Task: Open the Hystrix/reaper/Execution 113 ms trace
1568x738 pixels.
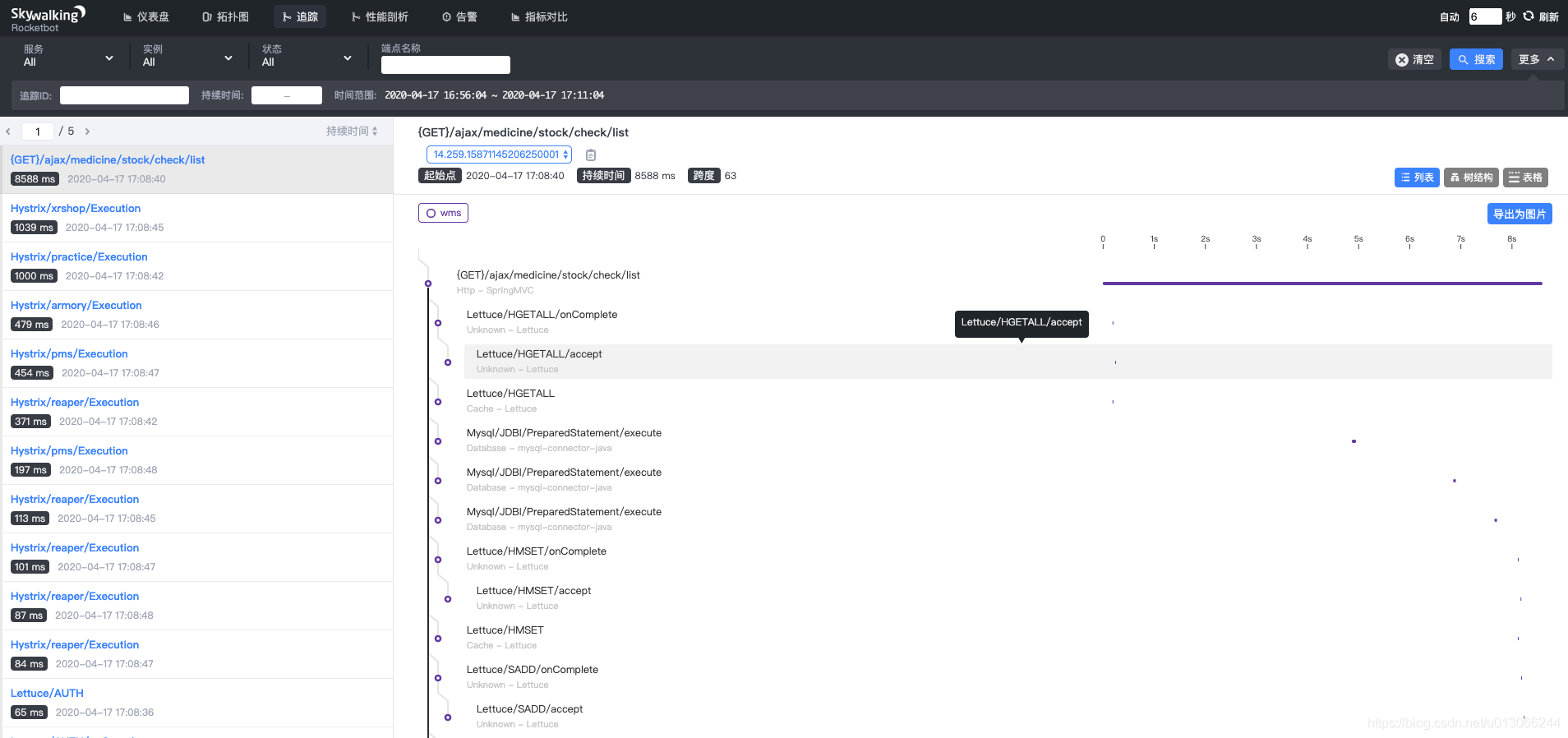Action: [196, 509]
